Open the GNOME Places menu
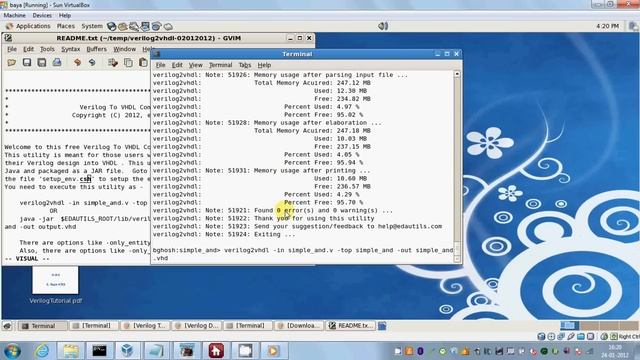This screenshot has width=640, height=360. tap(65, 26)
